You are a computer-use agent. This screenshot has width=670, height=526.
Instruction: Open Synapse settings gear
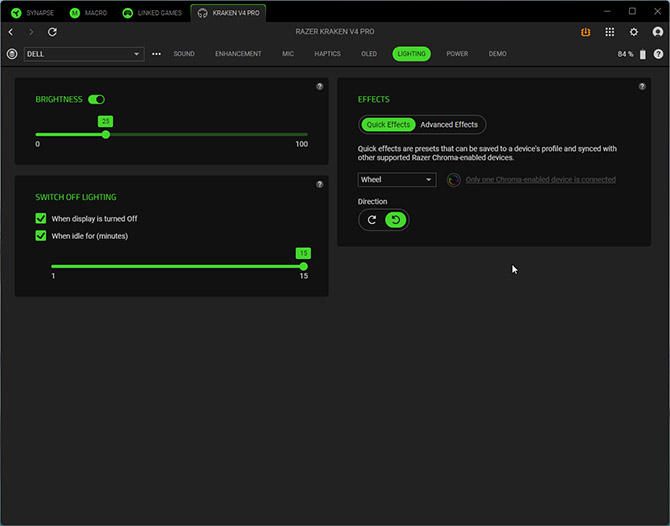coord(634,32)
